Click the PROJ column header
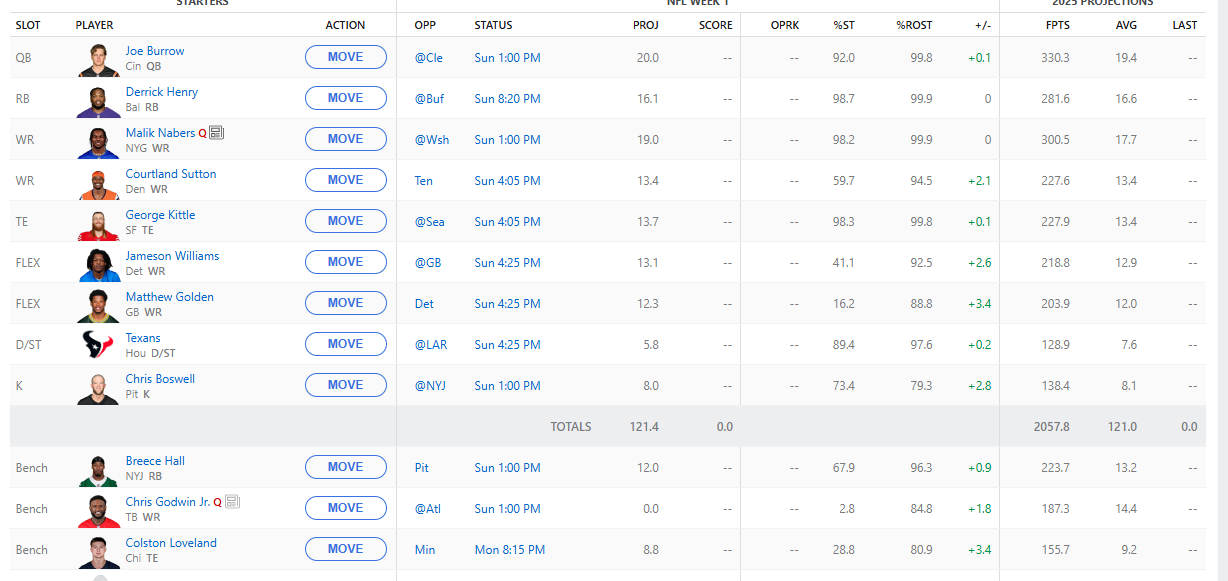This screenshot has width=1228, height=581. coord(646,25)
